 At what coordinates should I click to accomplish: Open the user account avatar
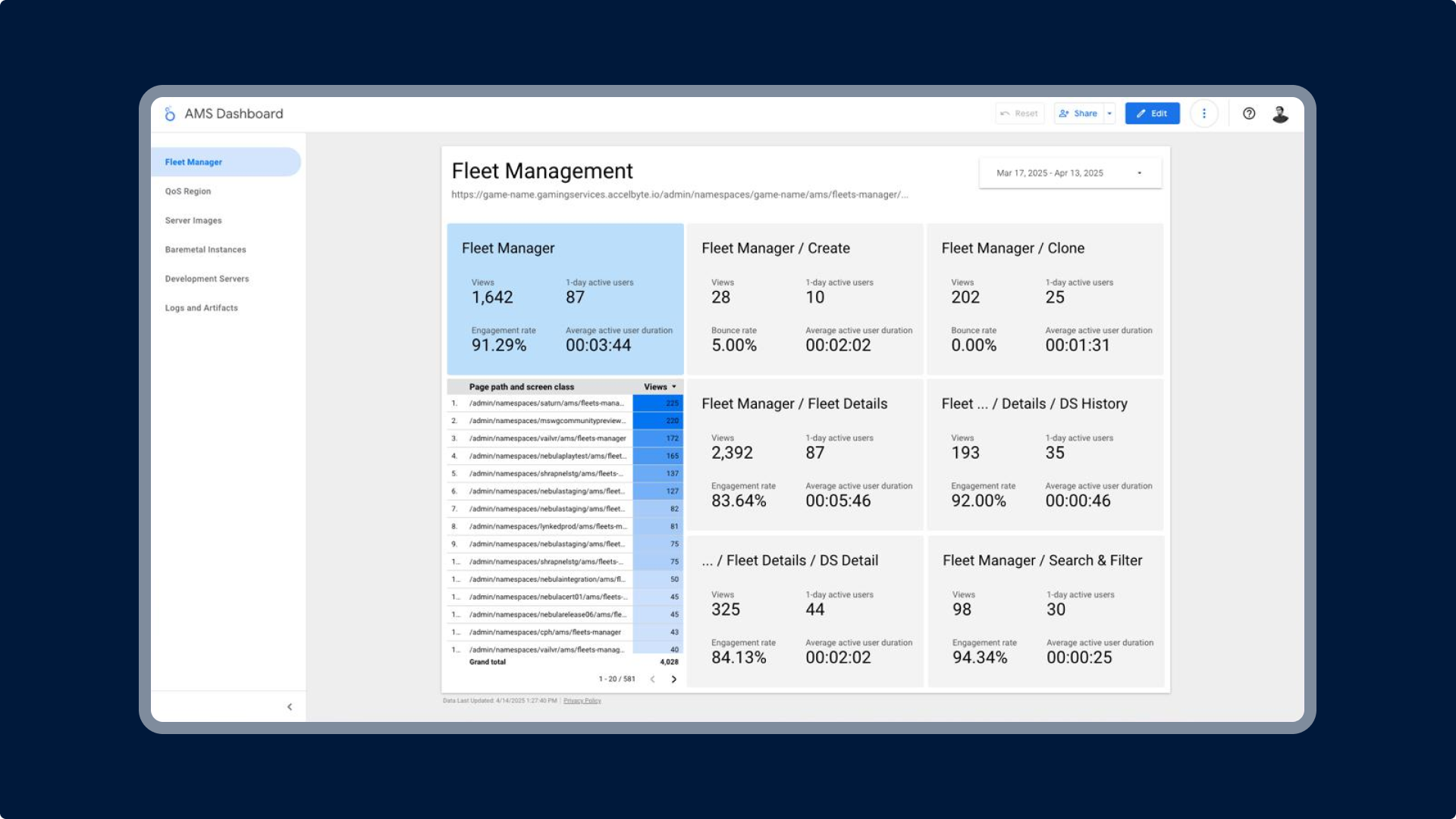point(1280,114)
